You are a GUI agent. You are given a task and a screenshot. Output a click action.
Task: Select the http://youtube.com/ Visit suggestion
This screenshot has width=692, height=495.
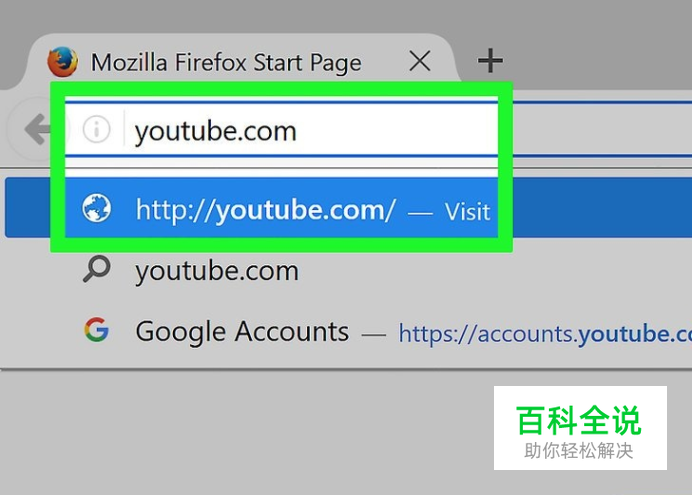pyautogui.click(x=346, y=208)
